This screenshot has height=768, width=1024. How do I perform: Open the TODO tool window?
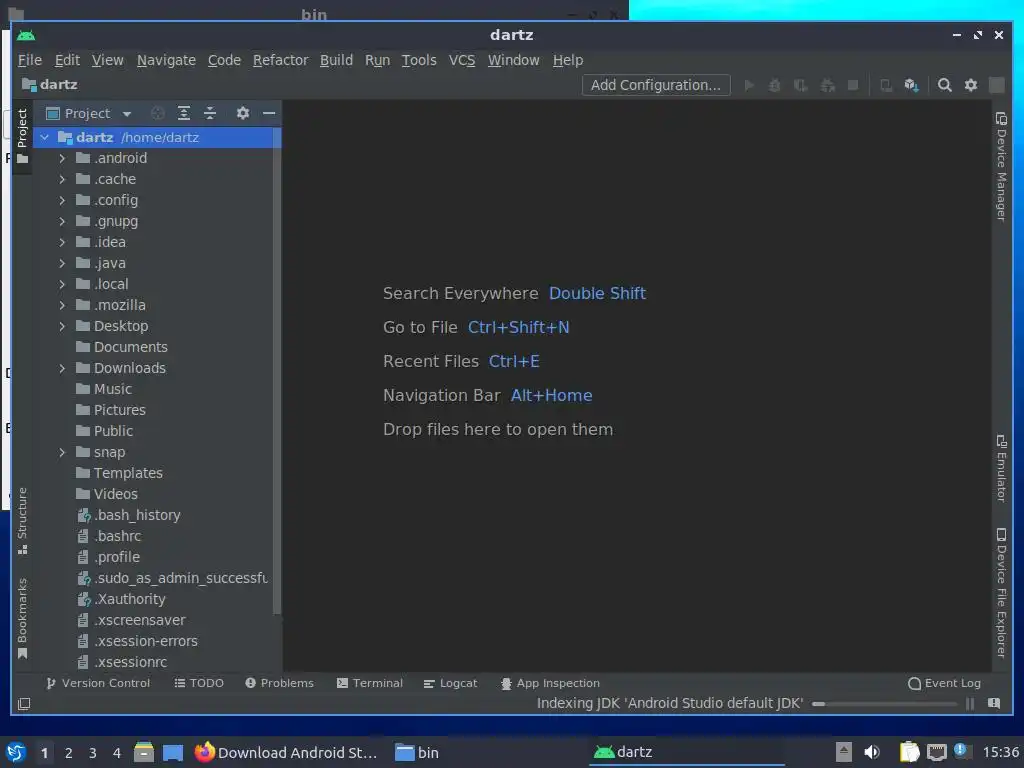coord(199,683)
